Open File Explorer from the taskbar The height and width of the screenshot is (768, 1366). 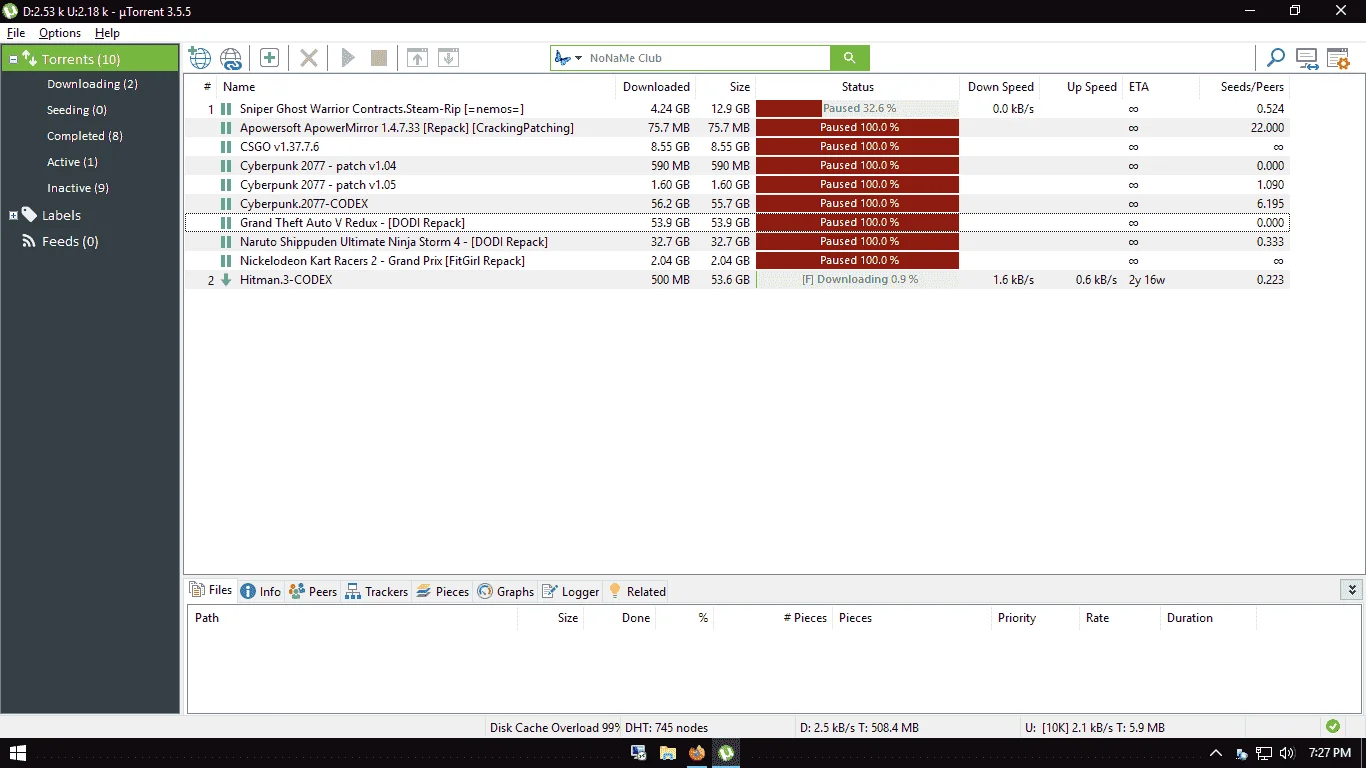coord(667,753)
